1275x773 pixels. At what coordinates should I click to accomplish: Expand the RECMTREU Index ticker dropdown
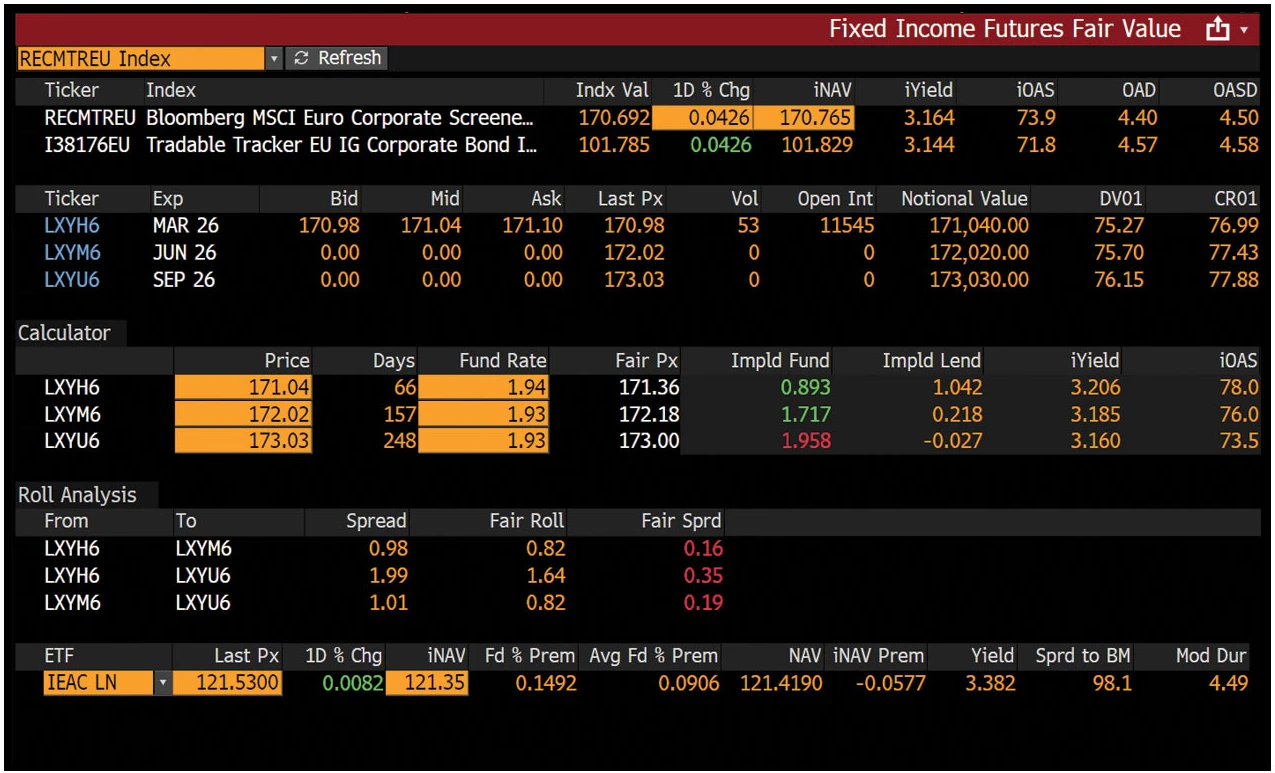point(273,58)
